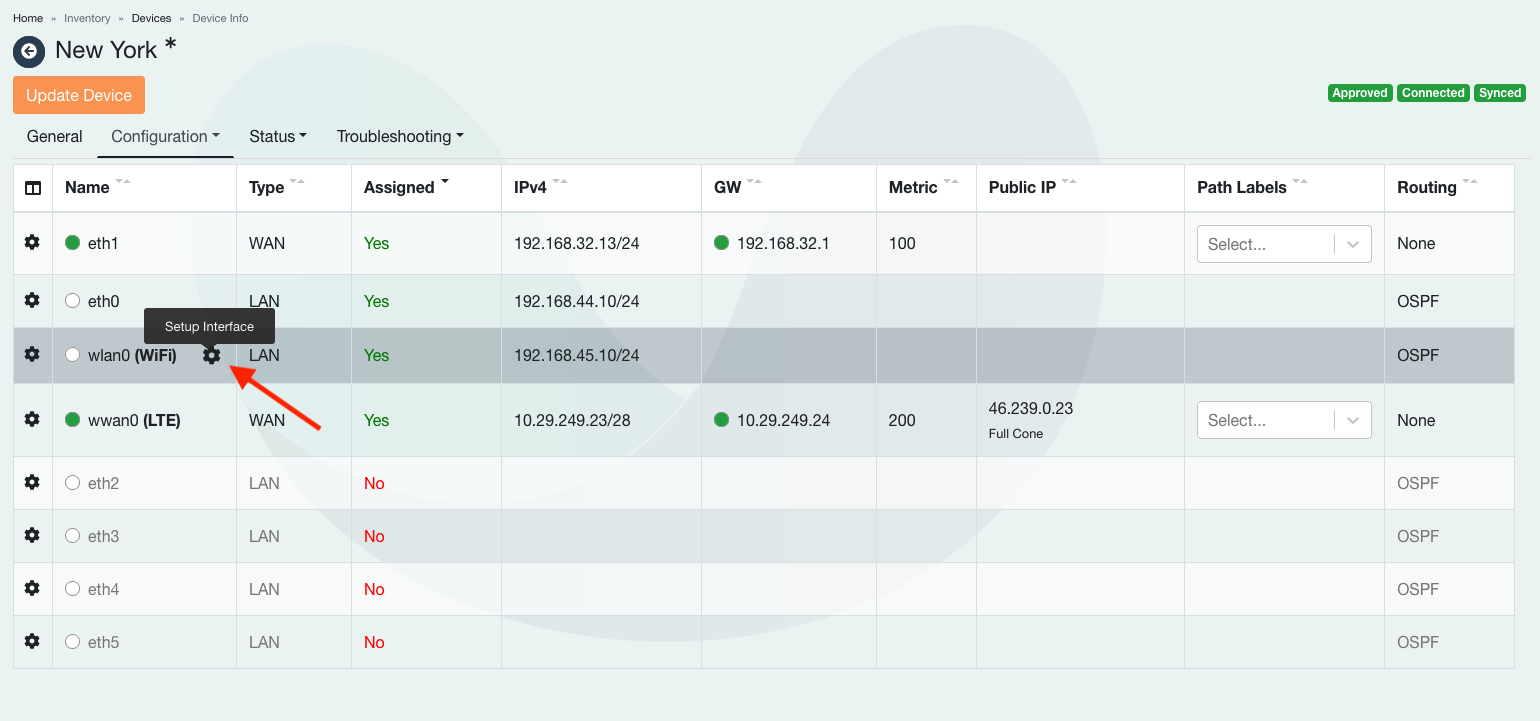The height and width of the screenshot is (721, 1540).
Task: Select the eth3 radio circle
Action: [72, 536]
